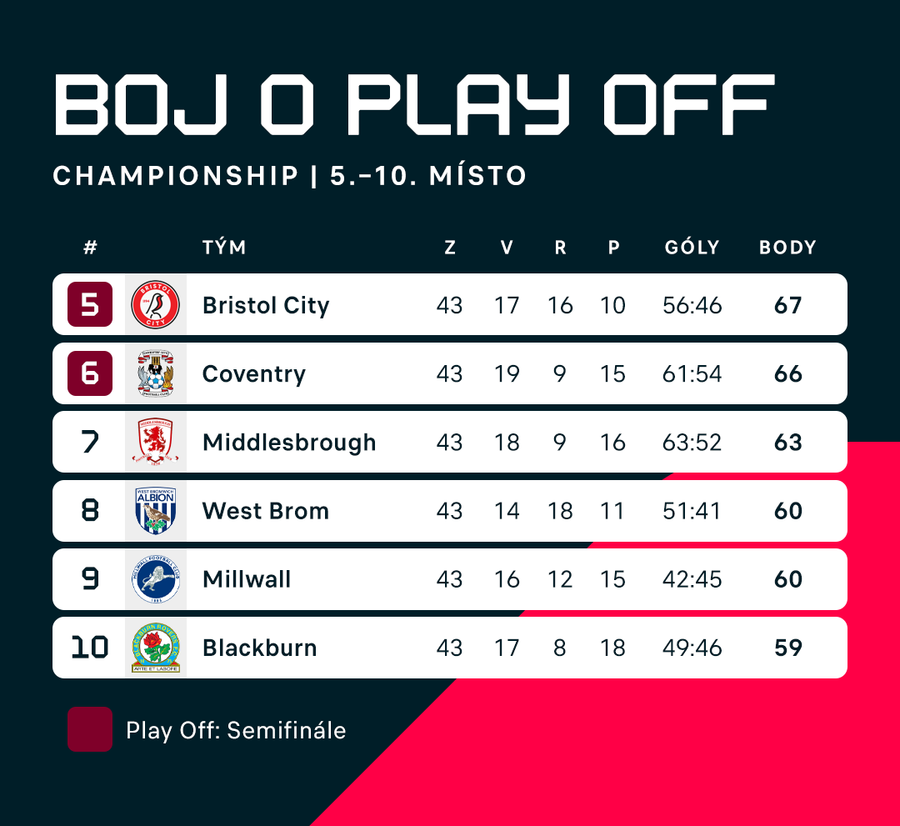This screenshot has width=900, height=826.
Task: Click the Blackburn Rovers rose crest
Action: 155,647
